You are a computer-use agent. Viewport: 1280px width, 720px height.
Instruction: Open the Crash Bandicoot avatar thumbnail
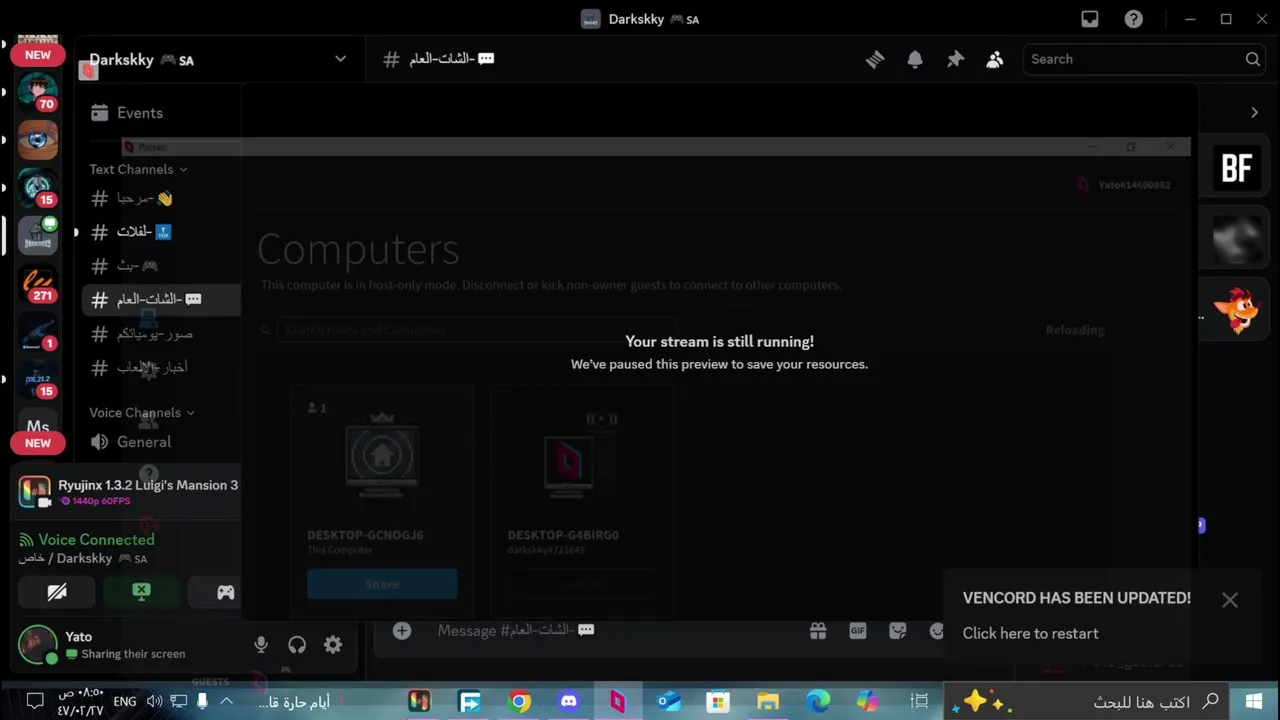pyautogui.click(x=1237, y=309)
